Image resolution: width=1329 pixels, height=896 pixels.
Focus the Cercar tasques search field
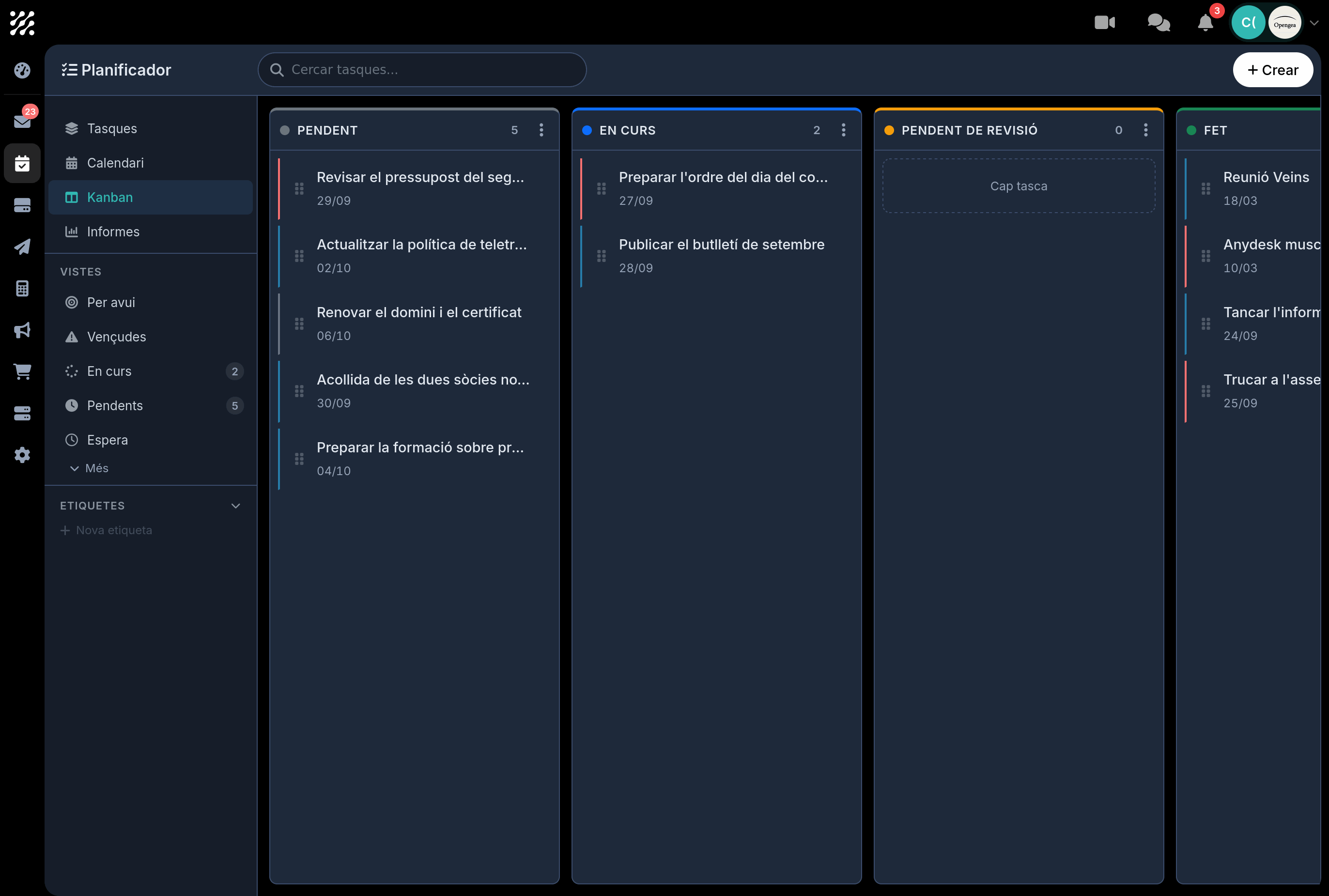tap(422, 70)
